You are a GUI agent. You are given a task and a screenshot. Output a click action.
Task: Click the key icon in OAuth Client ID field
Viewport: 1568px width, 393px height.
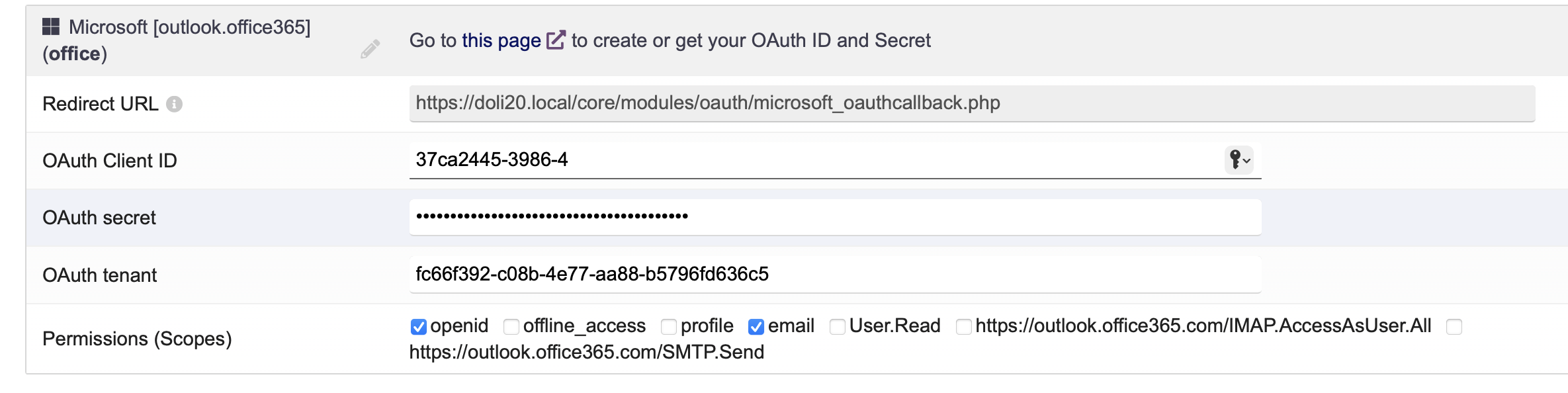pyautogui.click(x=1235, y=159)
